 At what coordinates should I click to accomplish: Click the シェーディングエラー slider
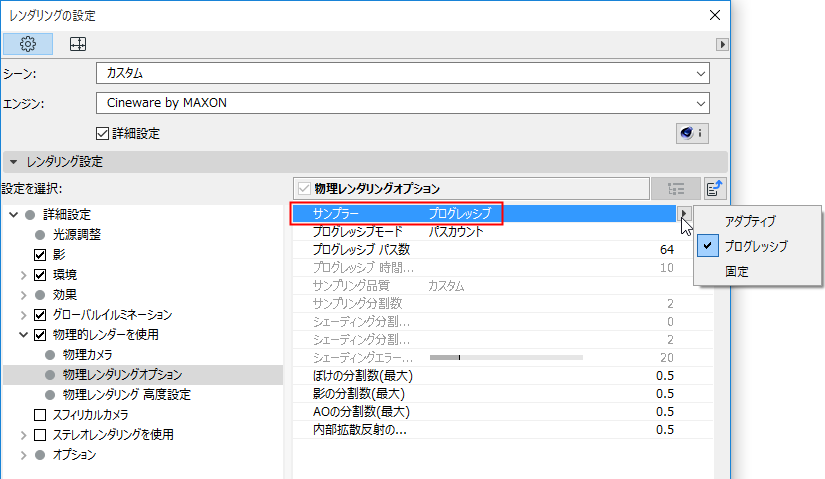(506, 357)
